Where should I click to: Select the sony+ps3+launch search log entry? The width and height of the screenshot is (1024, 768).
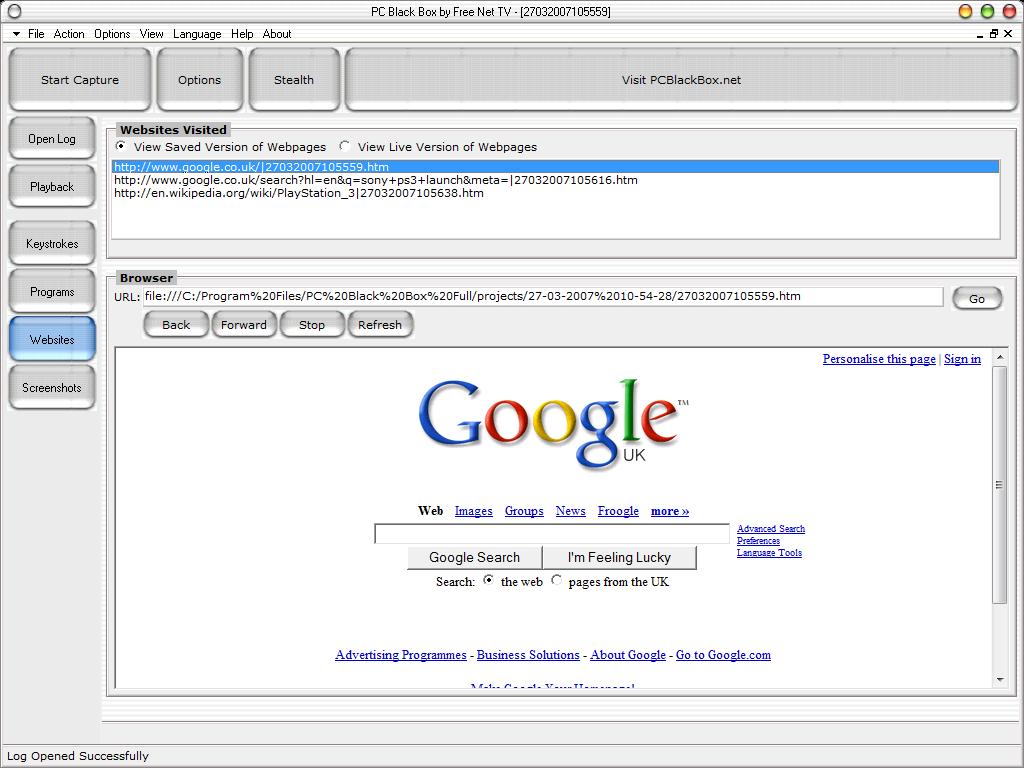coord(556,180)
